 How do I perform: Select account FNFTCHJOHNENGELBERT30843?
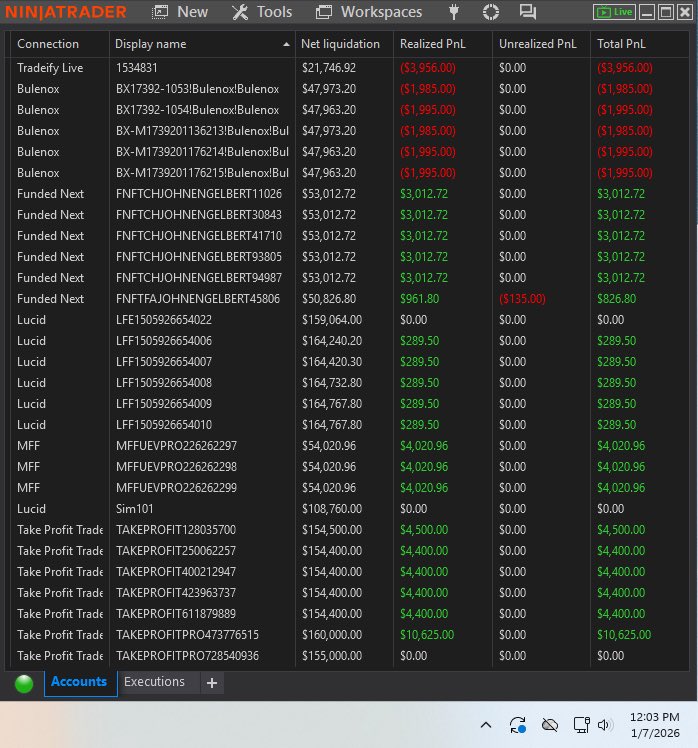point(348,215)
